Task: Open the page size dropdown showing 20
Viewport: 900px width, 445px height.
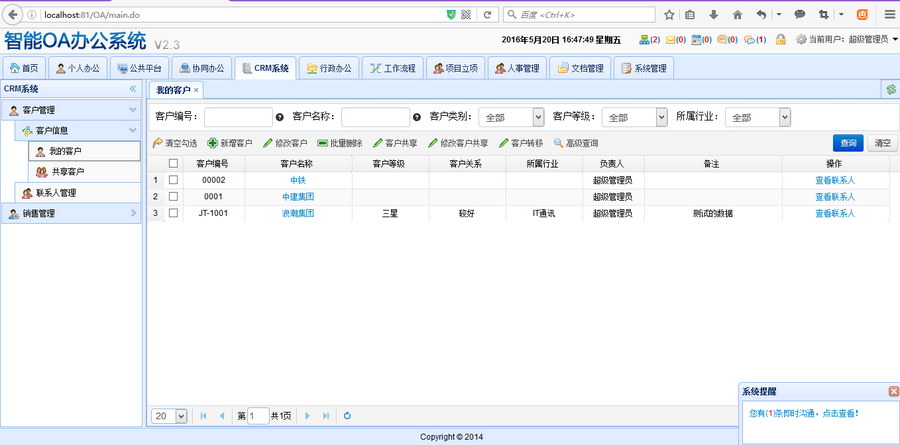Action: point(169,416)
